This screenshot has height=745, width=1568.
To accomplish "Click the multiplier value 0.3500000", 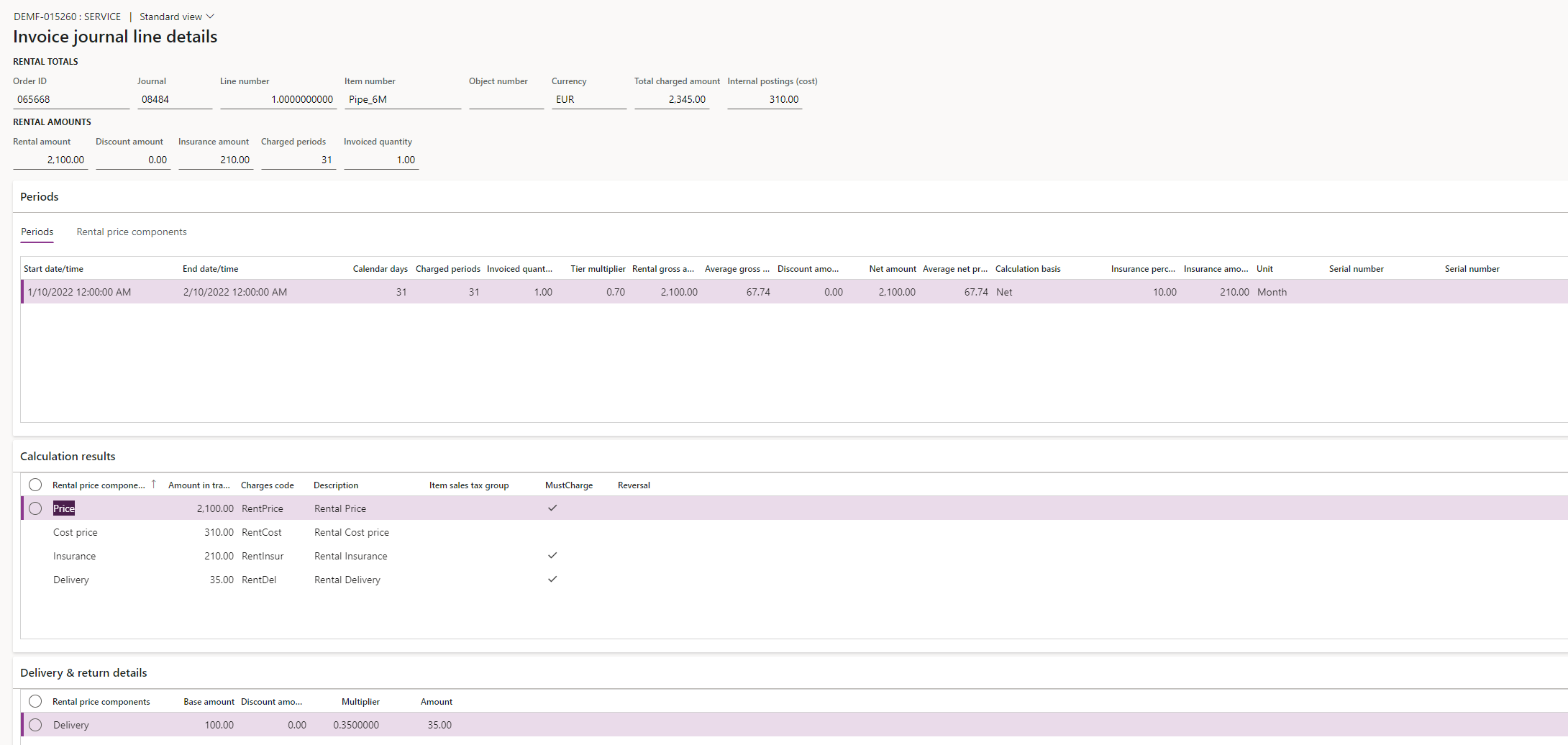I will (356, 725).
